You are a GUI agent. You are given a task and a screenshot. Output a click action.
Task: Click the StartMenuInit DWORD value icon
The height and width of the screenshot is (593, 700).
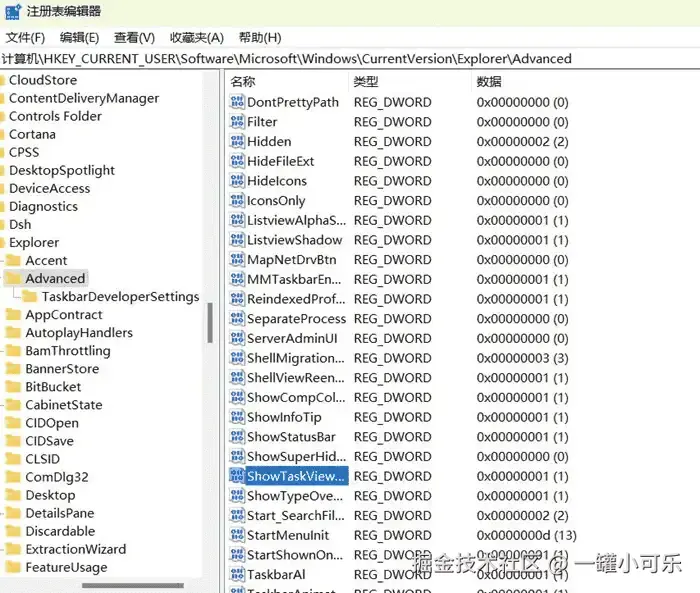click(x=237, y=535)
